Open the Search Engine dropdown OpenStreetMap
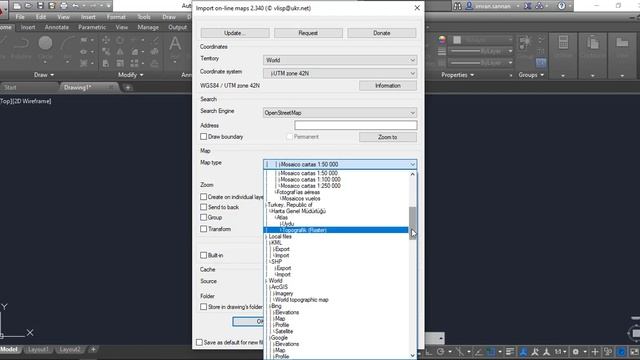The image size is (640, 360). tap(340, 113)
